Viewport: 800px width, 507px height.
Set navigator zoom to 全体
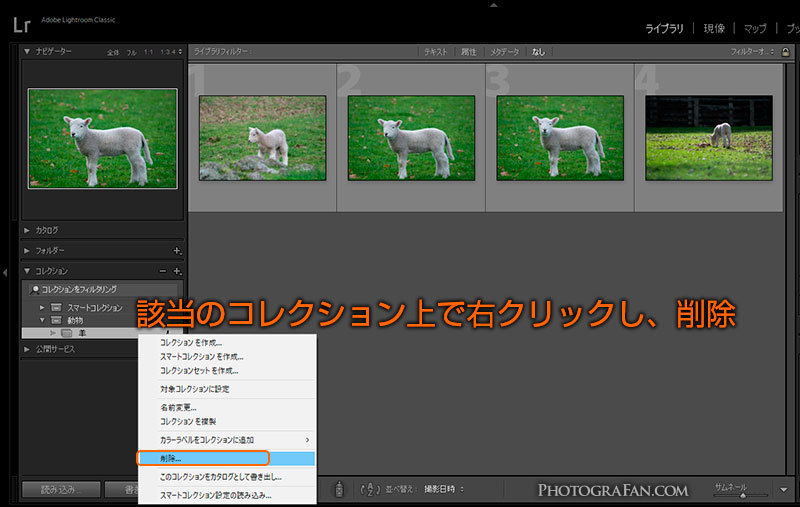pos(113,52)
